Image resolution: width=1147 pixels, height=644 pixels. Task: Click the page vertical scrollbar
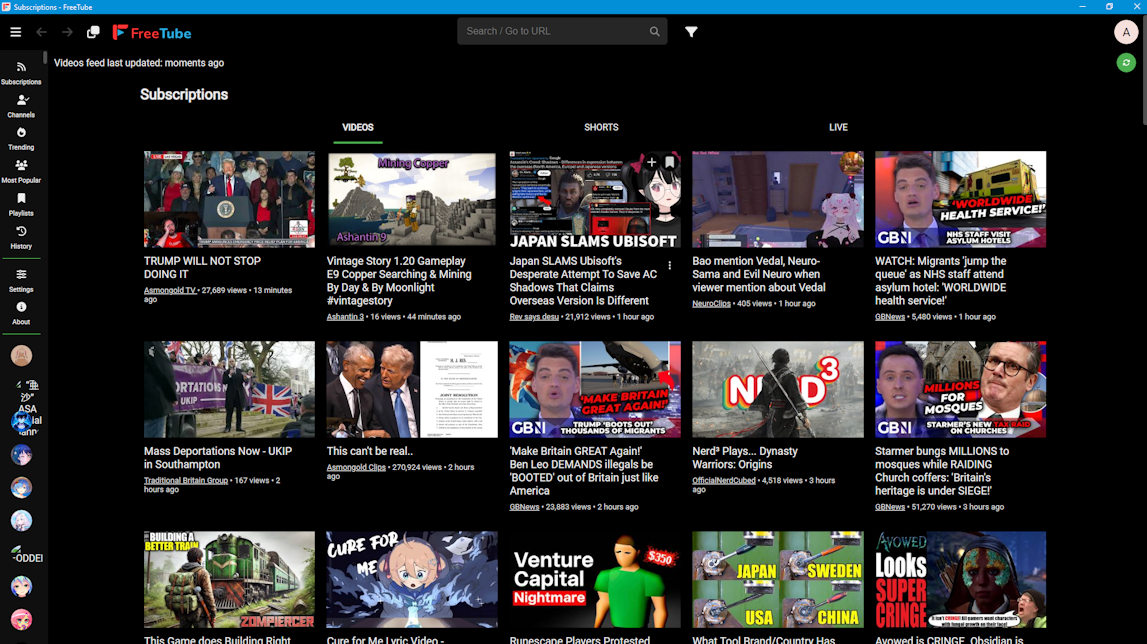click(1143, 70)
